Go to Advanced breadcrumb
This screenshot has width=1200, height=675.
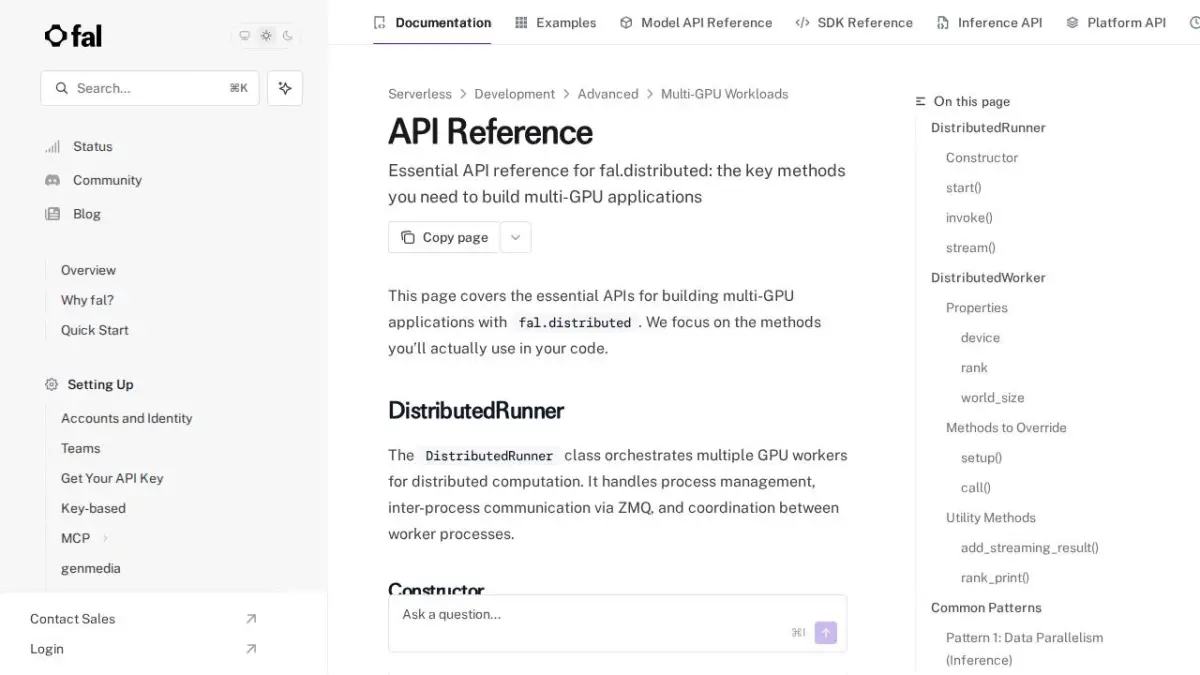pyautogui.click(x=608, y=94)
